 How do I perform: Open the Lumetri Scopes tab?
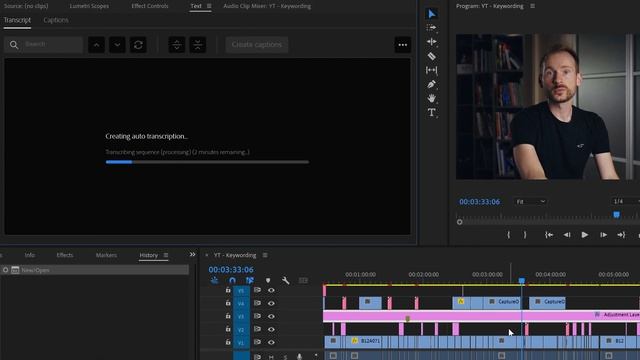(x=89, y=6)
